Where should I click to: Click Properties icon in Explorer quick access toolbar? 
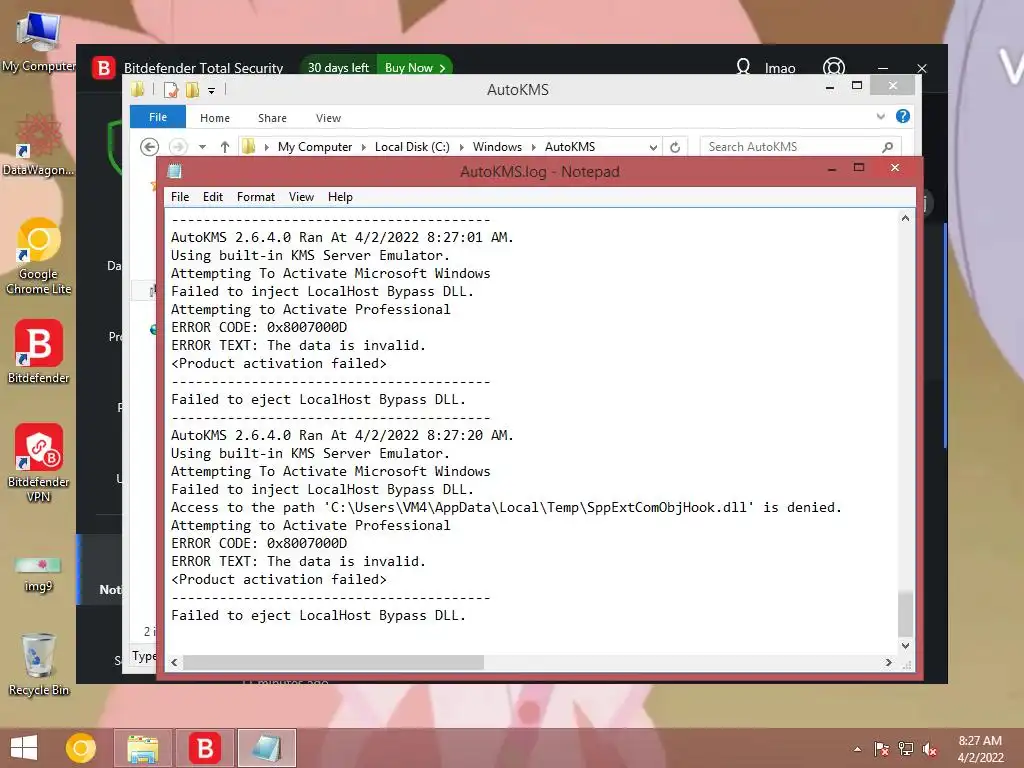tap(171, 89)
